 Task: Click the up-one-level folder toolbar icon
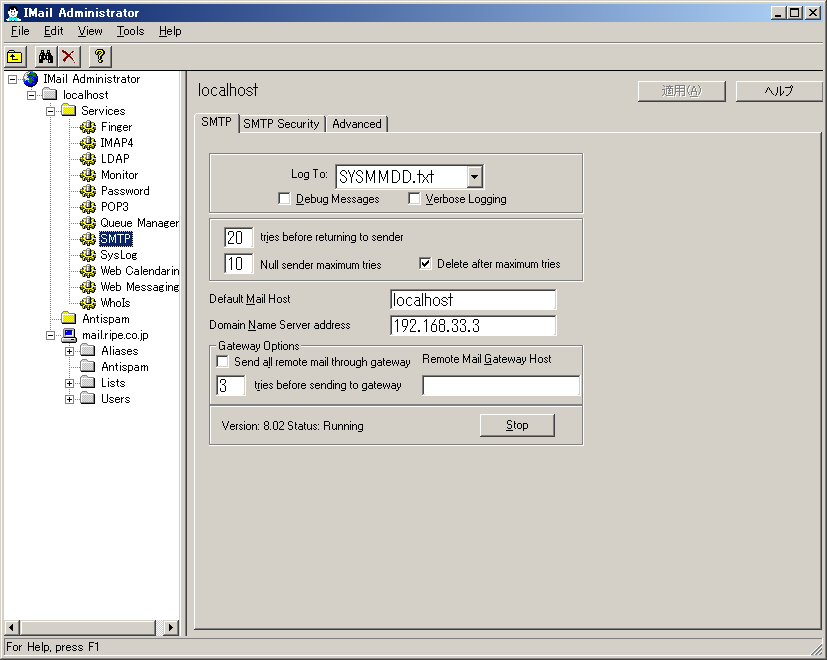(15, 56)
